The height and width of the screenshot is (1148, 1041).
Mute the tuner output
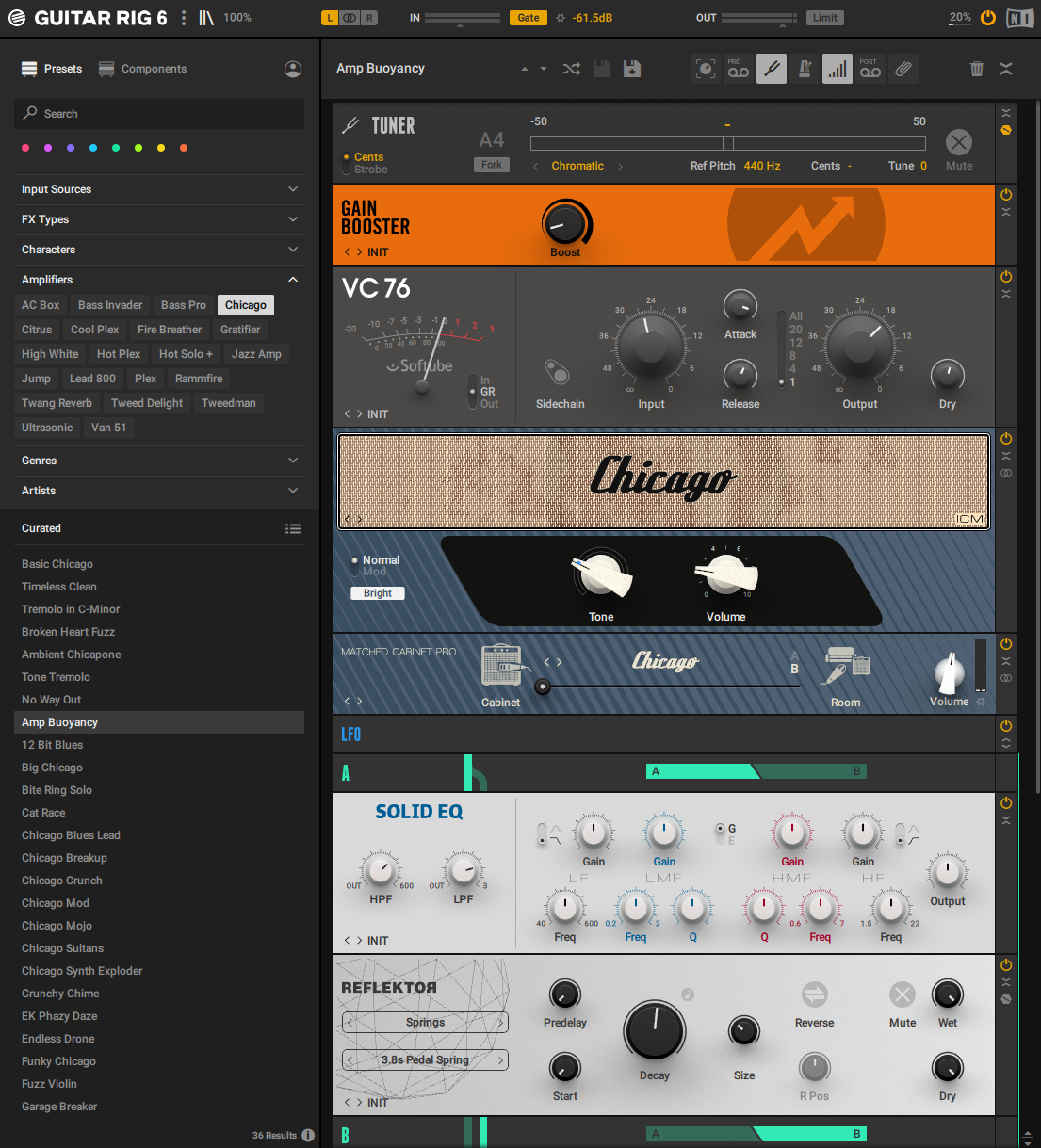pyautogui.click(x=958, y=143)
